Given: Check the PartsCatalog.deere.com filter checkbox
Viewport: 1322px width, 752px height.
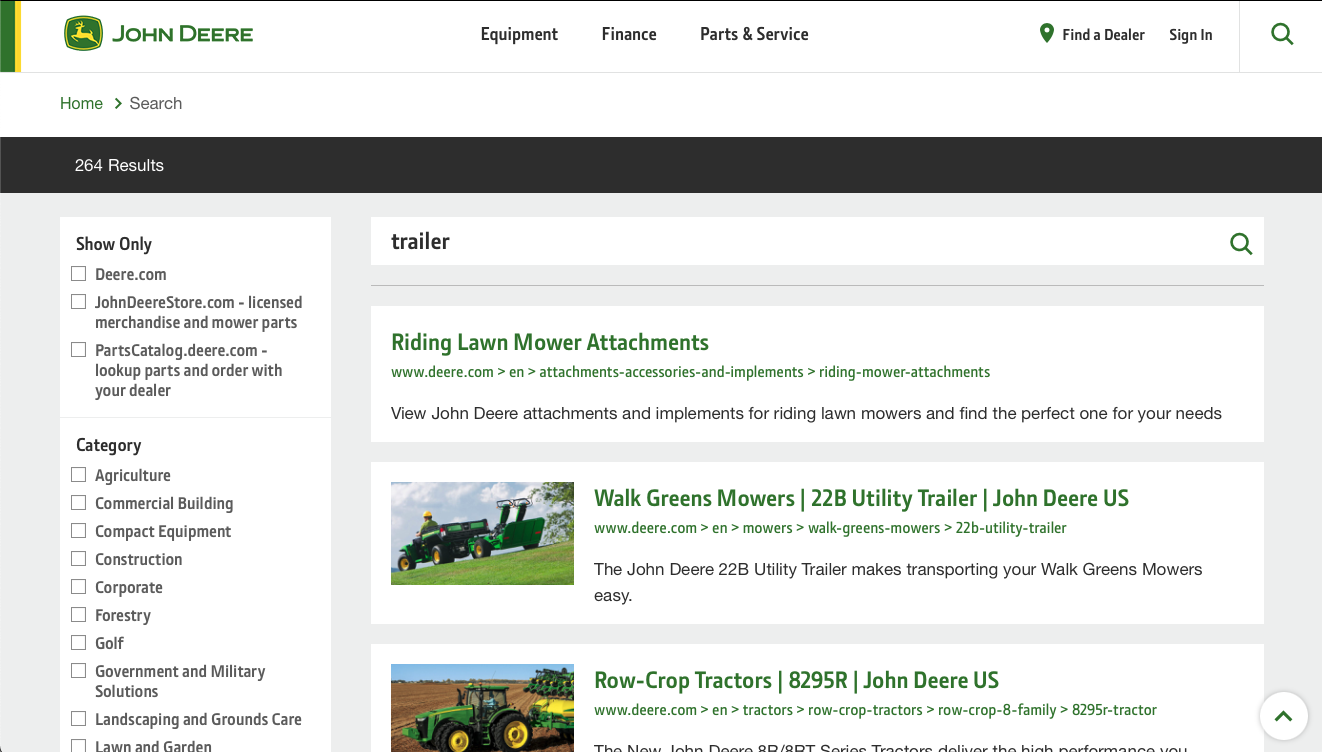Looking at the screenshot, I should (x=79, y=350).
